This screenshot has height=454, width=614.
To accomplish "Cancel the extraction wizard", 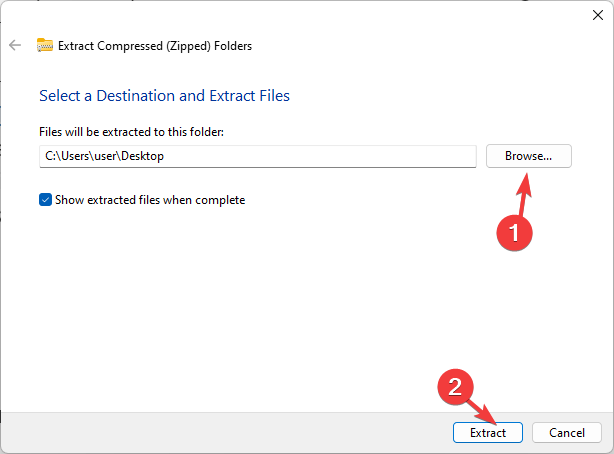I will coord(566,433).
